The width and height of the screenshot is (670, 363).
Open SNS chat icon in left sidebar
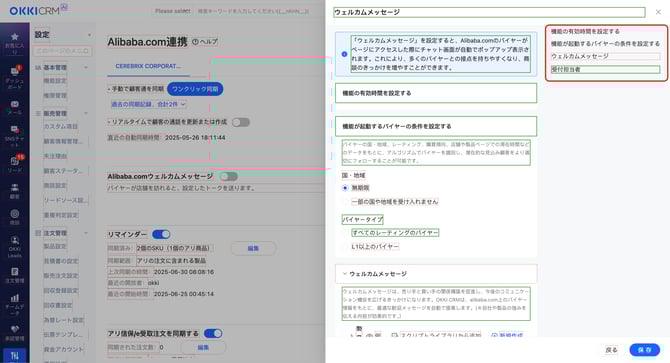[x=15, y=129]
